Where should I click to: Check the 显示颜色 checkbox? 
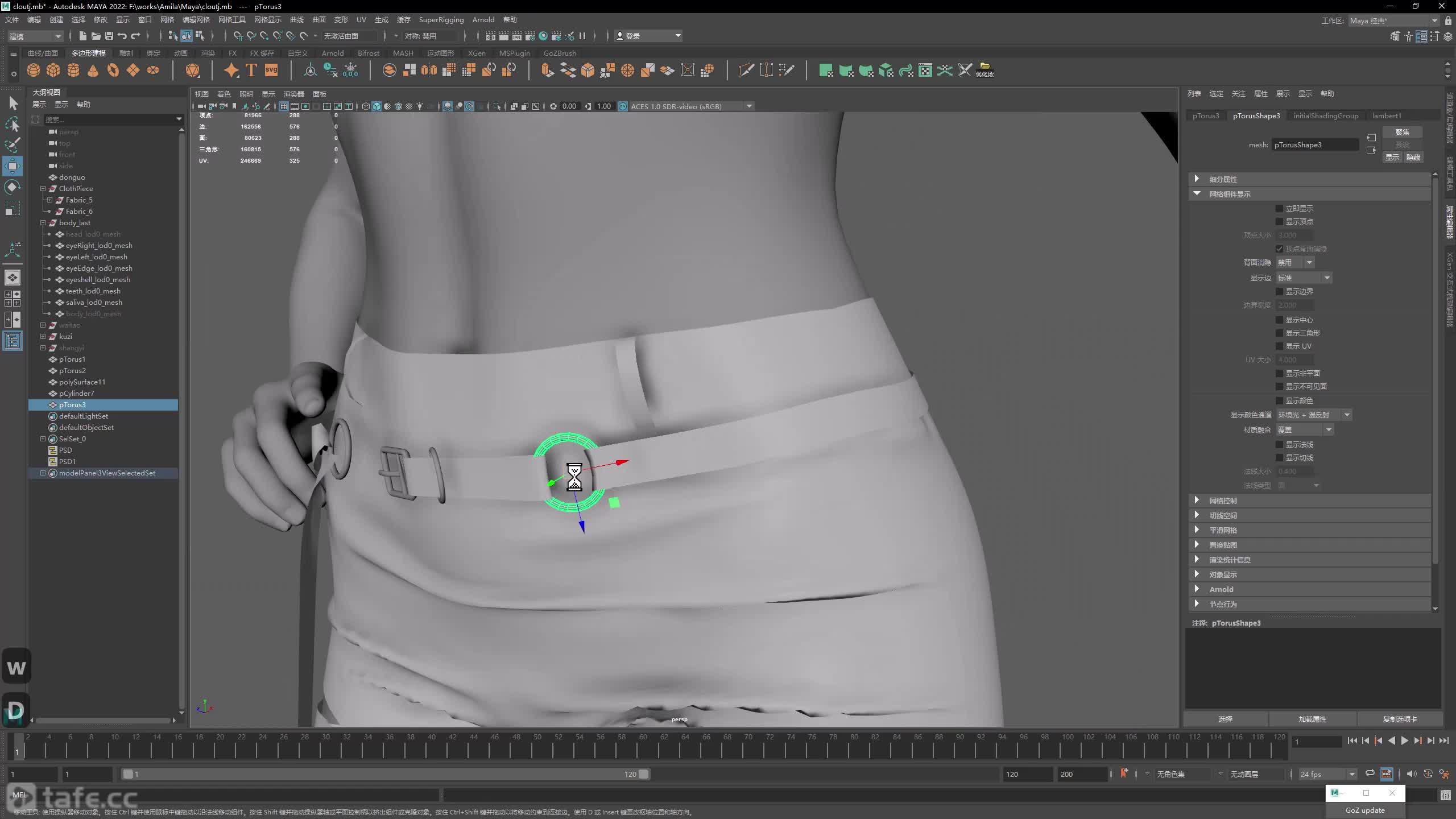click(1279, 401)
